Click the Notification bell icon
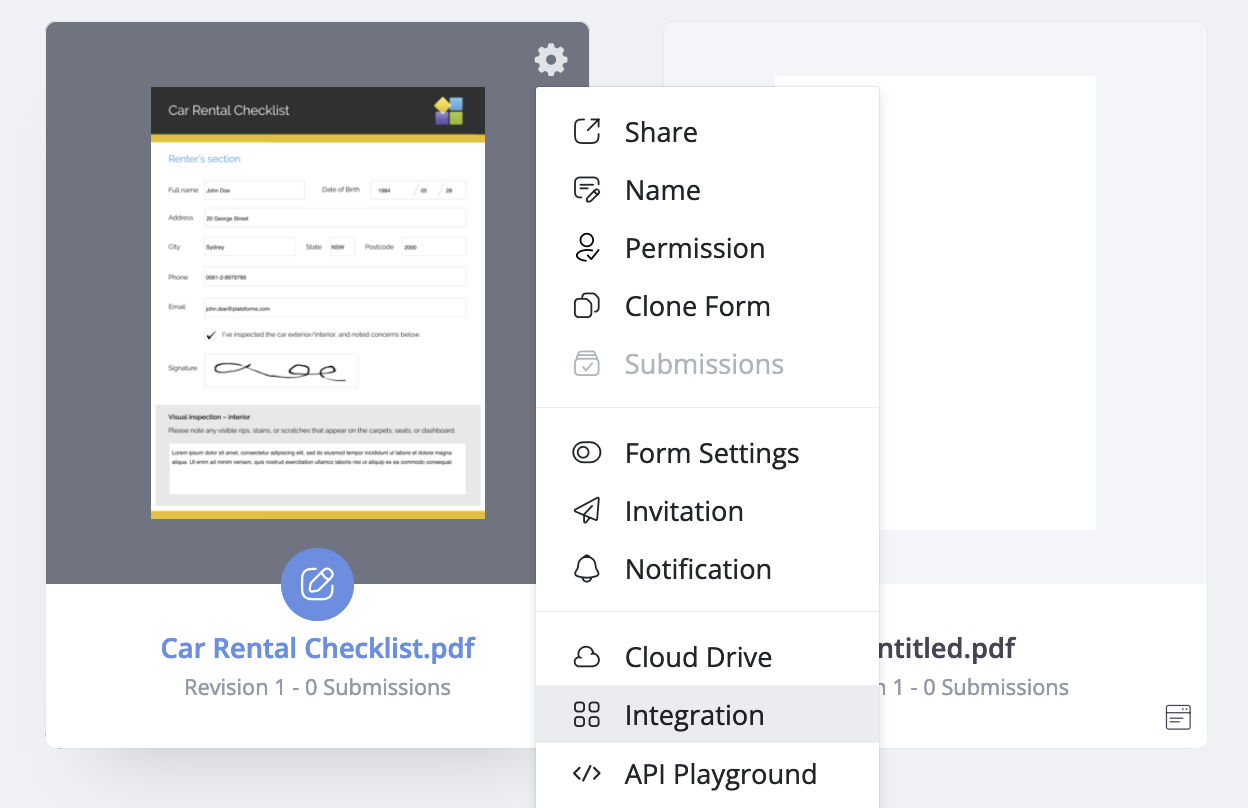This screenshot has height=808, width=1248. (x=587, y=569)
